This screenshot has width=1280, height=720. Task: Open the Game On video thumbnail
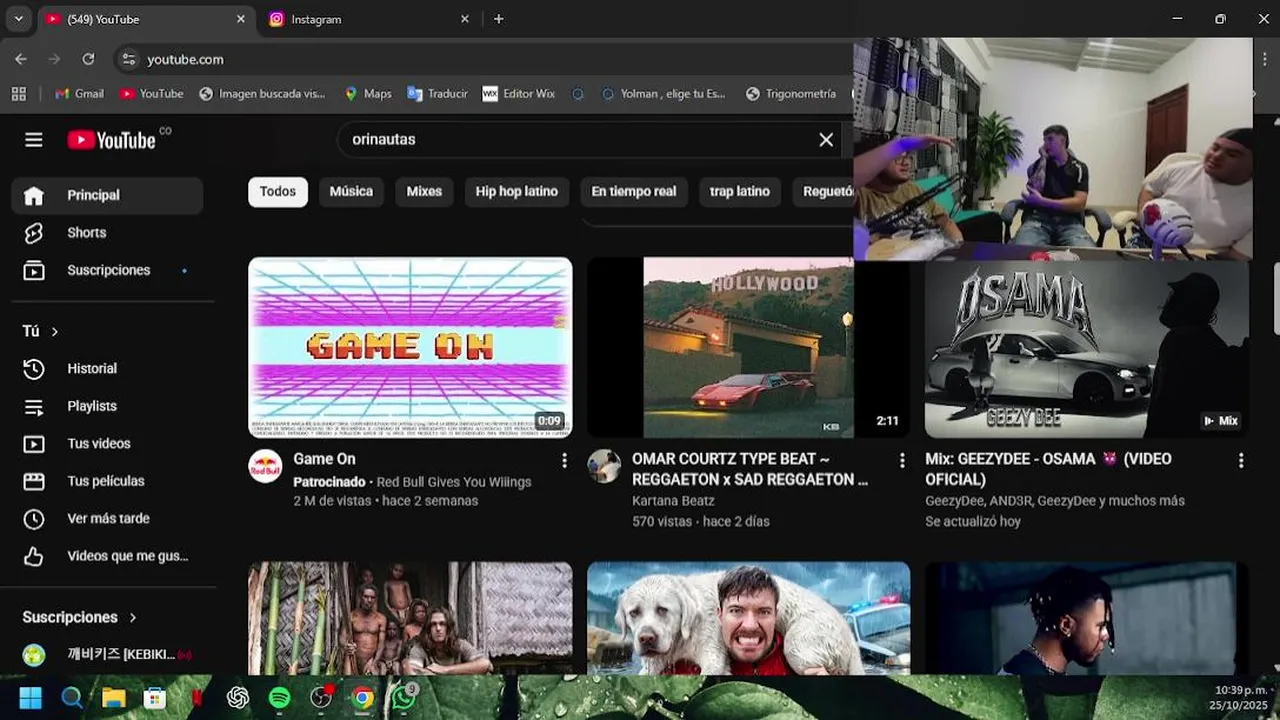[x=410, y=347]
